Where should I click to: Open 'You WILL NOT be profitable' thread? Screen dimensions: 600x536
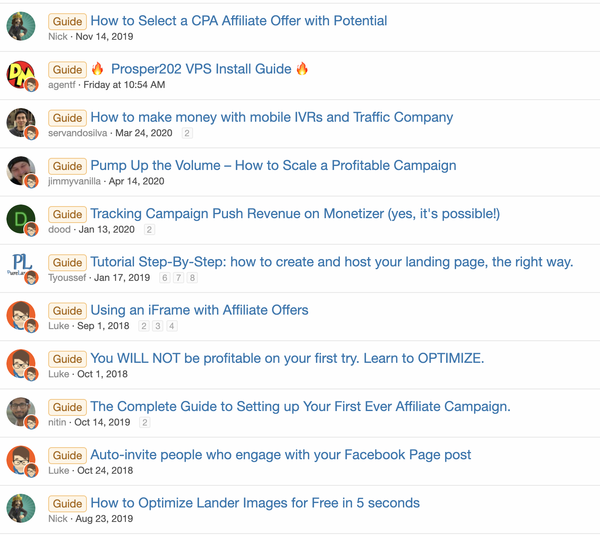pyautogui.click(x=287, y=358)
